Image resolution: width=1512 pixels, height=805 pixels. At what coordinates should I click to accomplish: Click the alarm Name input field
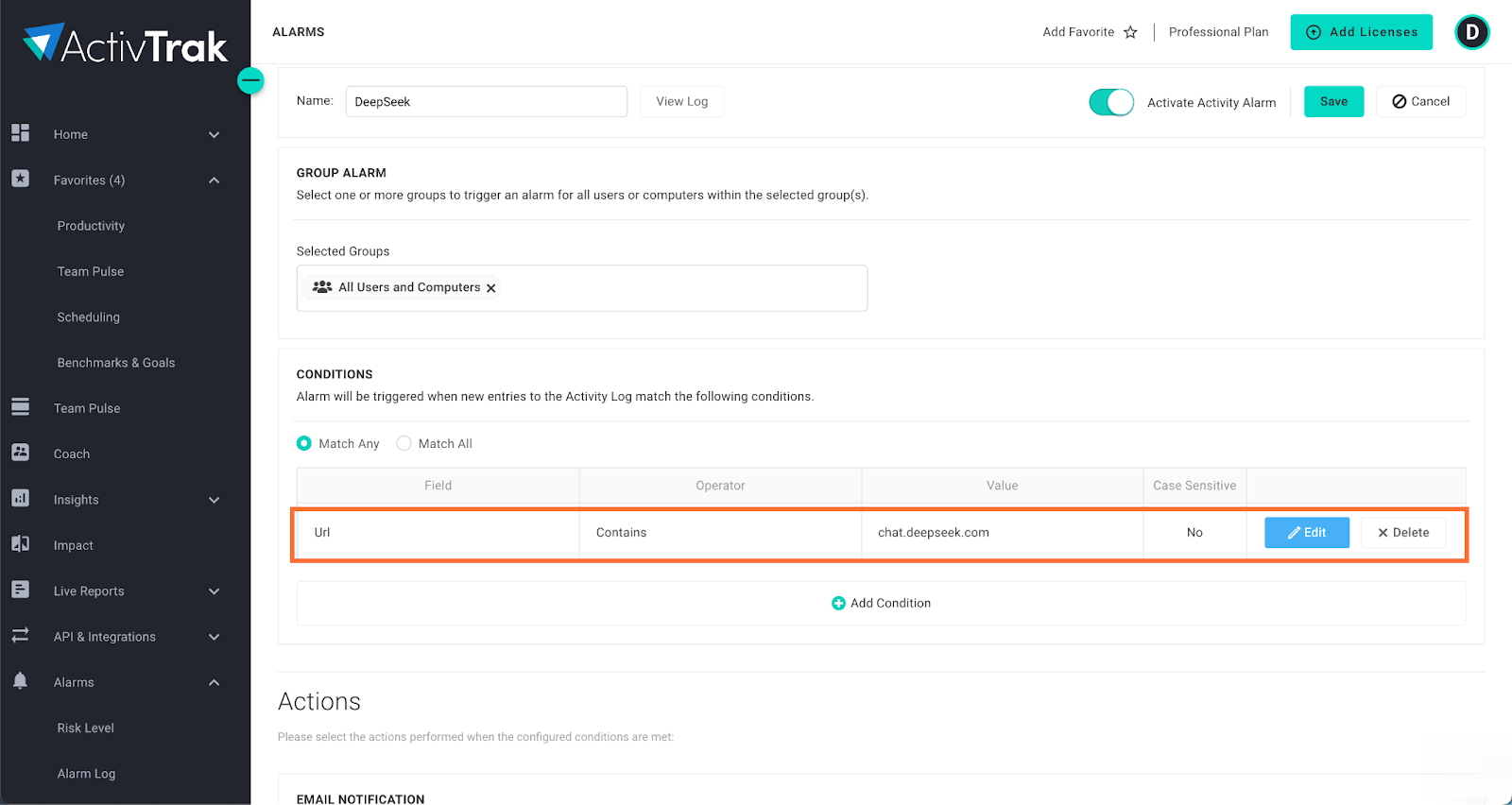click(x=487, y=101)
